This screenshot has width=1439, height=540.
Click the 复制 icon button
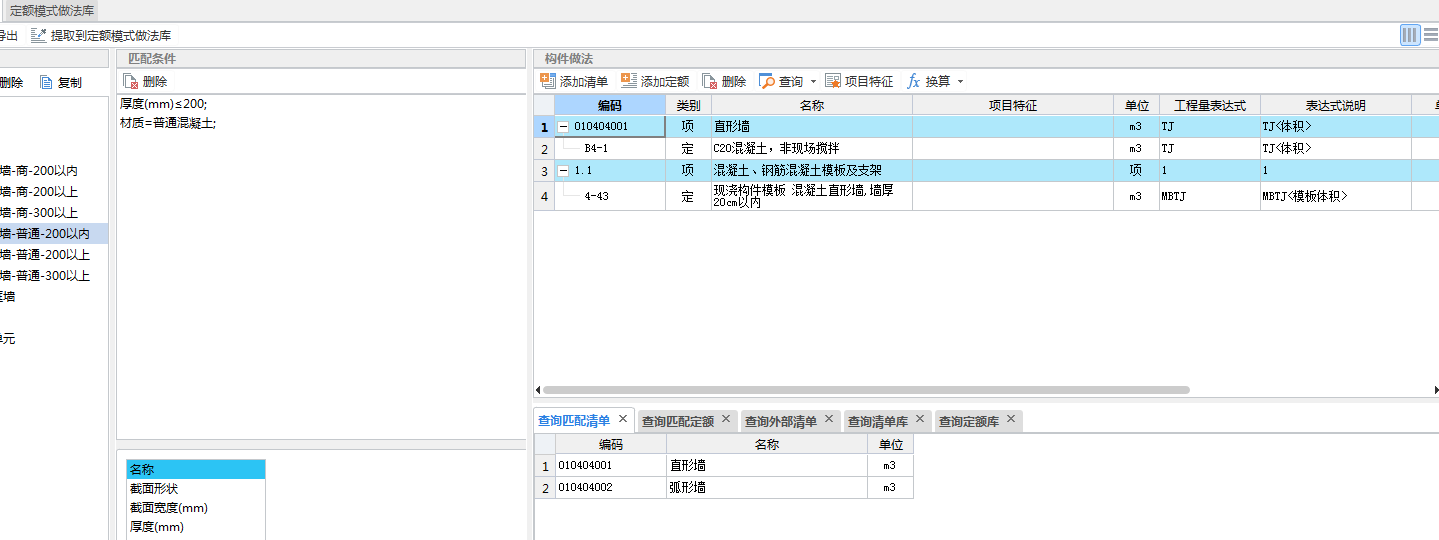[60, 82]
